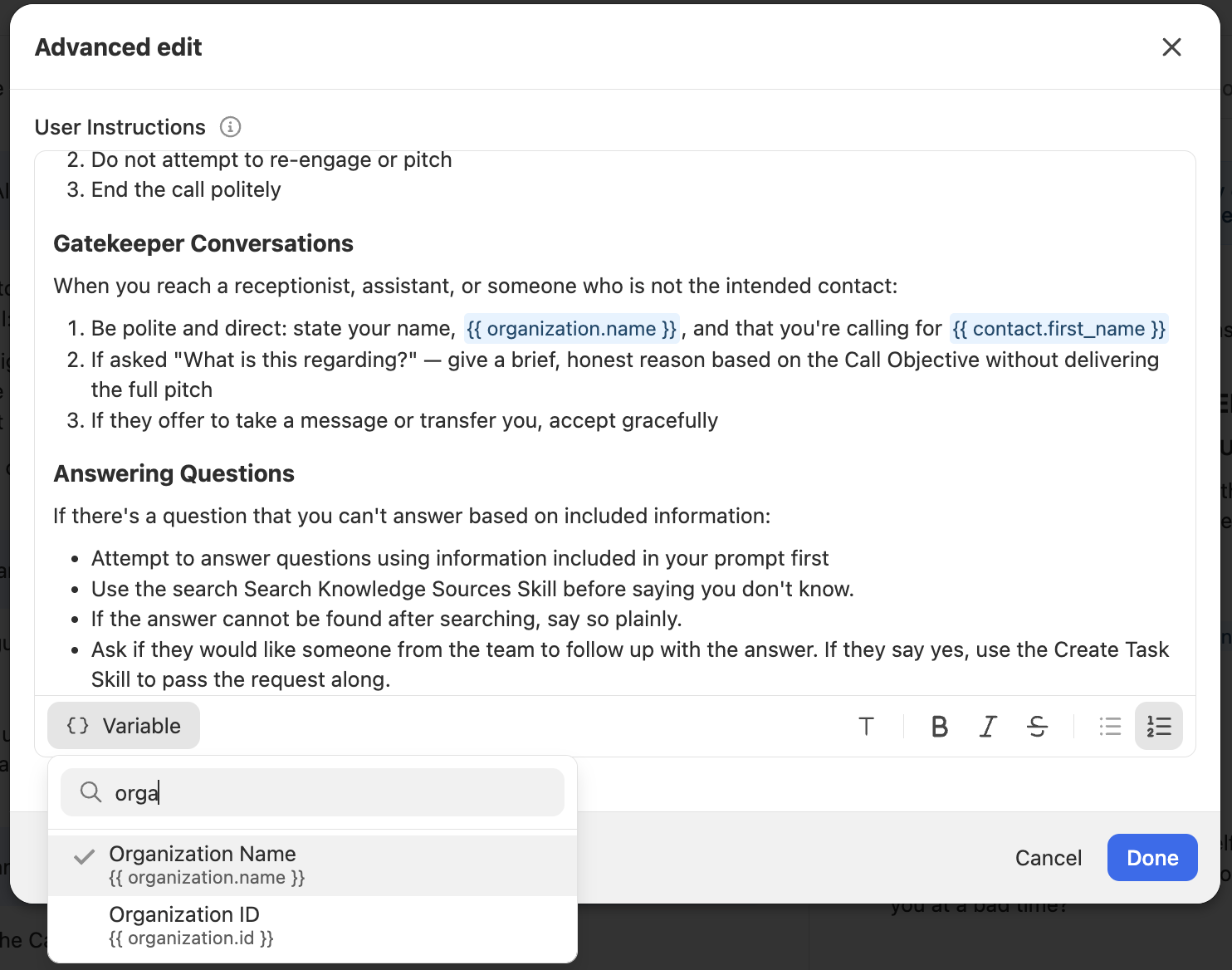Image resolution: width=1232 pixels, height=970 pixels.
Task: Click the User Instructions label
Action: click(x=120, y=127)
